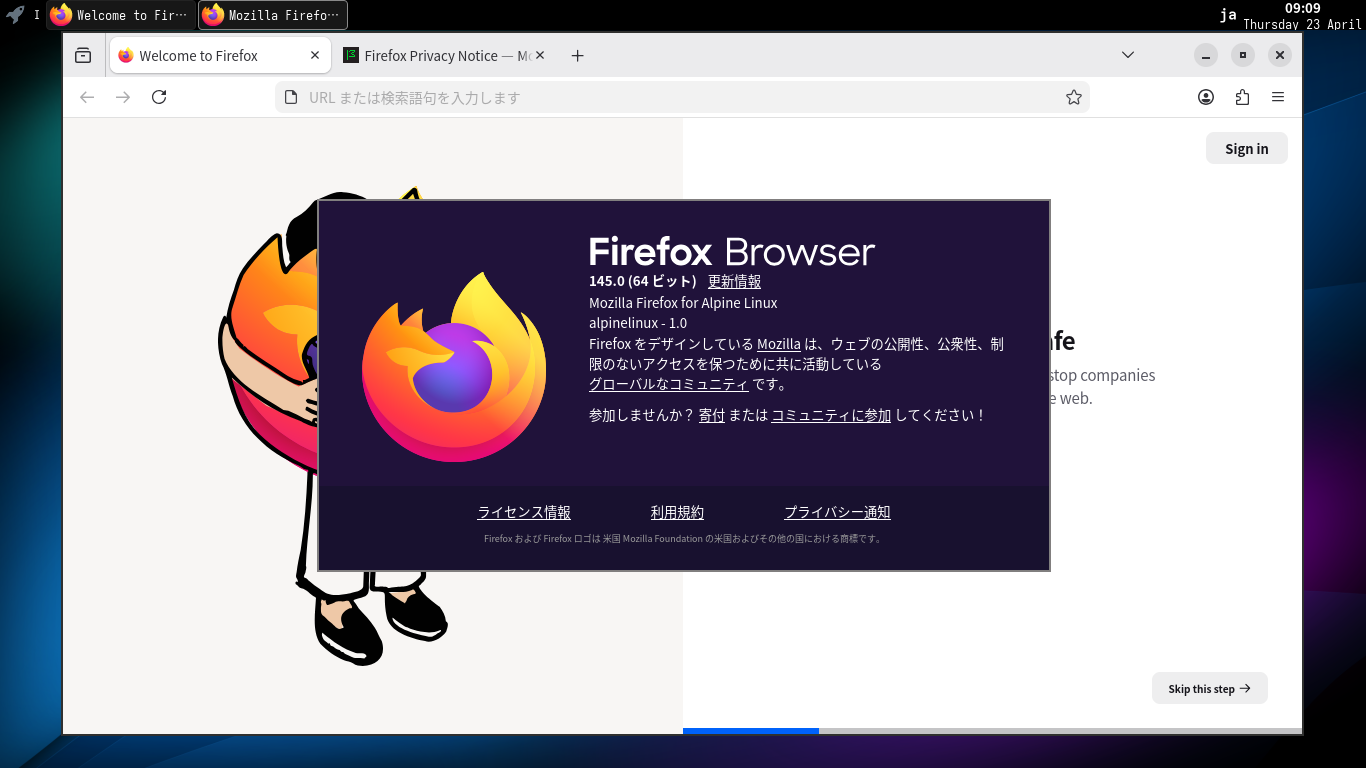Open the 利用規約 link
The image size is (1366, 768).
point(677,512)
